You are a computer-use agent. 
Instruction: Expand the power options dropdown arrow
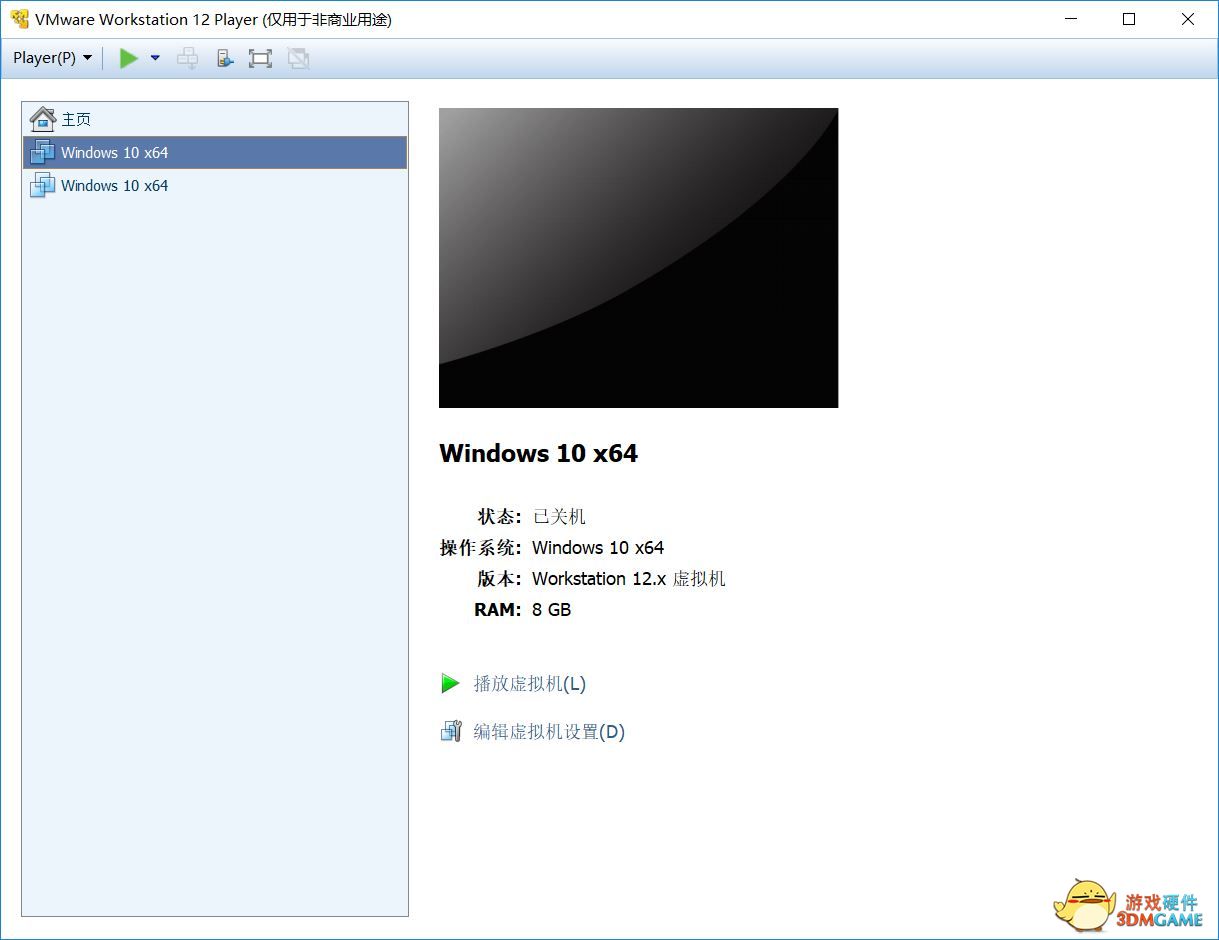(155, 58)
